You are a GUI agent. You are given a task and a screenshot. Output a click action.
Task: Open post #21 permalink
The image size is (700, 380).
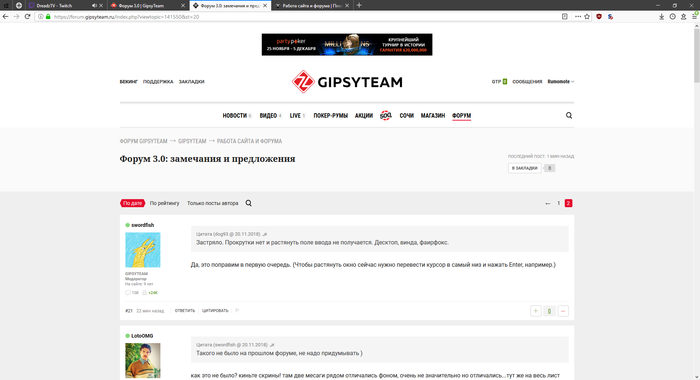pyautogui.click(x=129, y=311)
